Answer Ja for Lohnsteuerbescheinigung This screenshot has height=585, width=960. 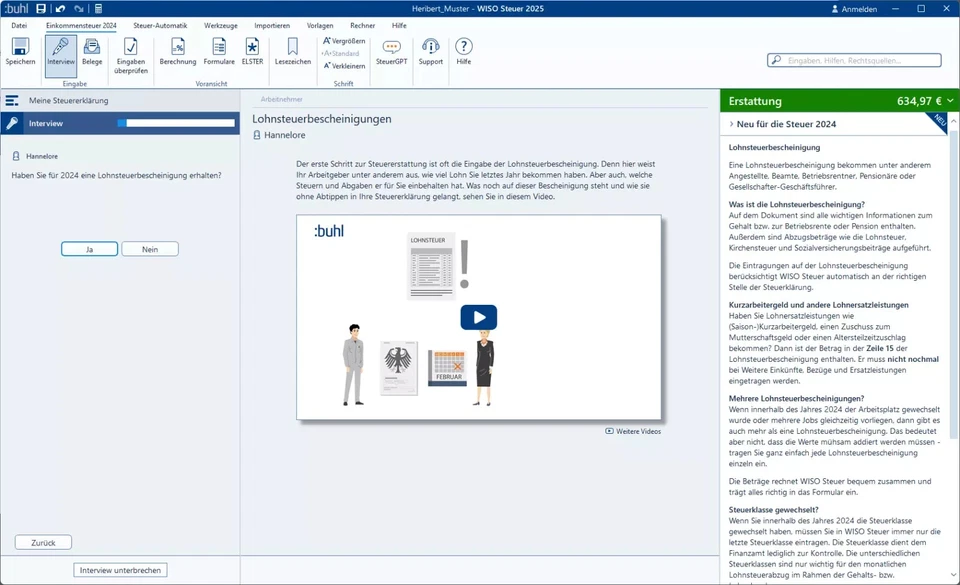click(x=89, y=249)
